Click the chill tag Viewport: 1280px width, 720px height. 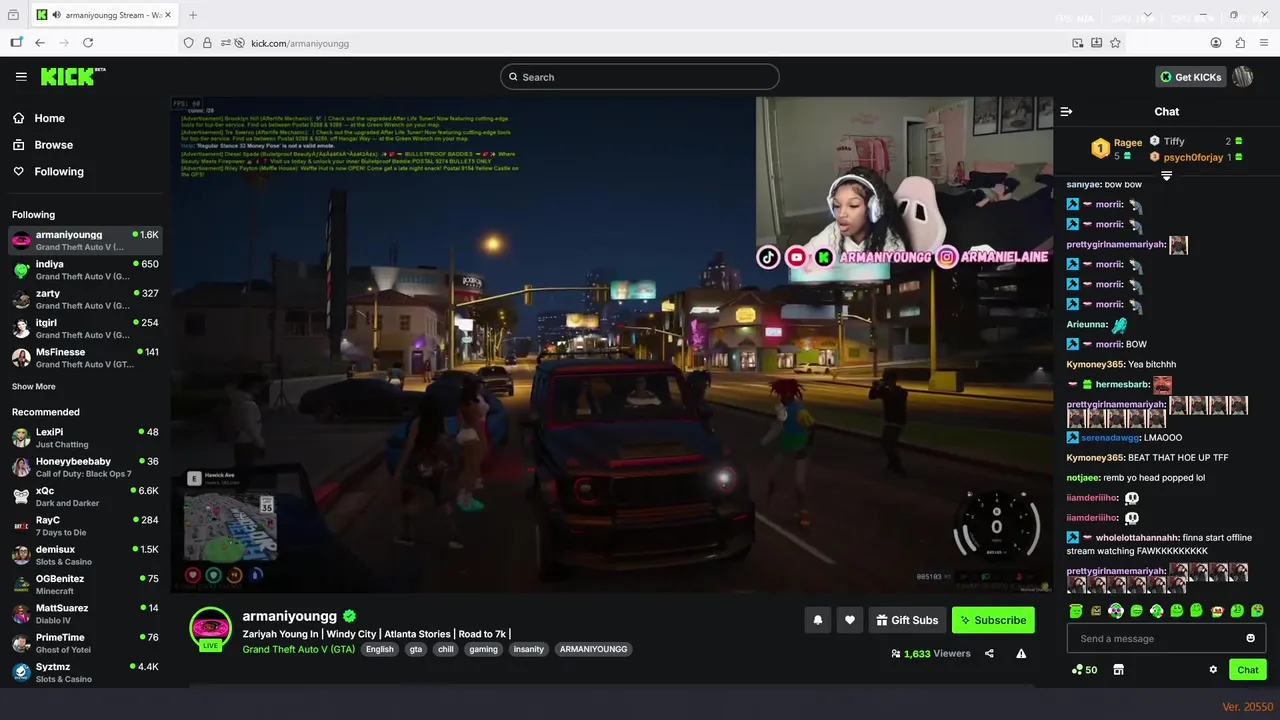click(x=446, y=650)
